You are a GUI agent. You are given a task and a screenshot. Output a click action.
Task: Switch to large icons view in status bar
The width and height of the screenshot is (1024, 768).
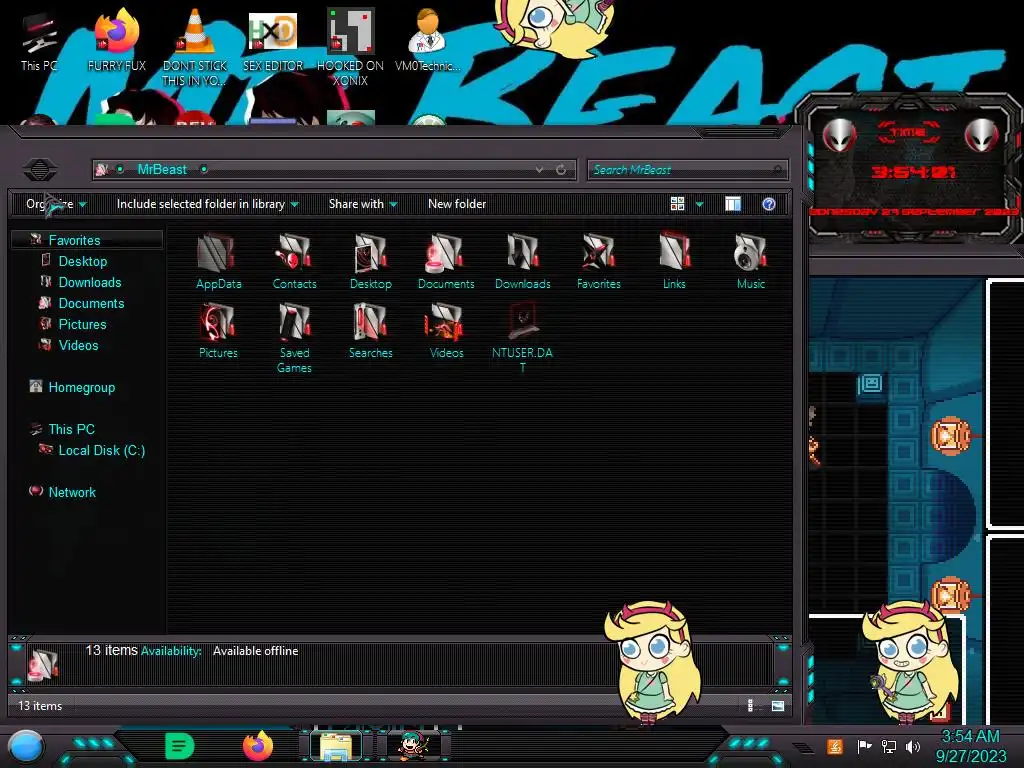click(778, 705)
